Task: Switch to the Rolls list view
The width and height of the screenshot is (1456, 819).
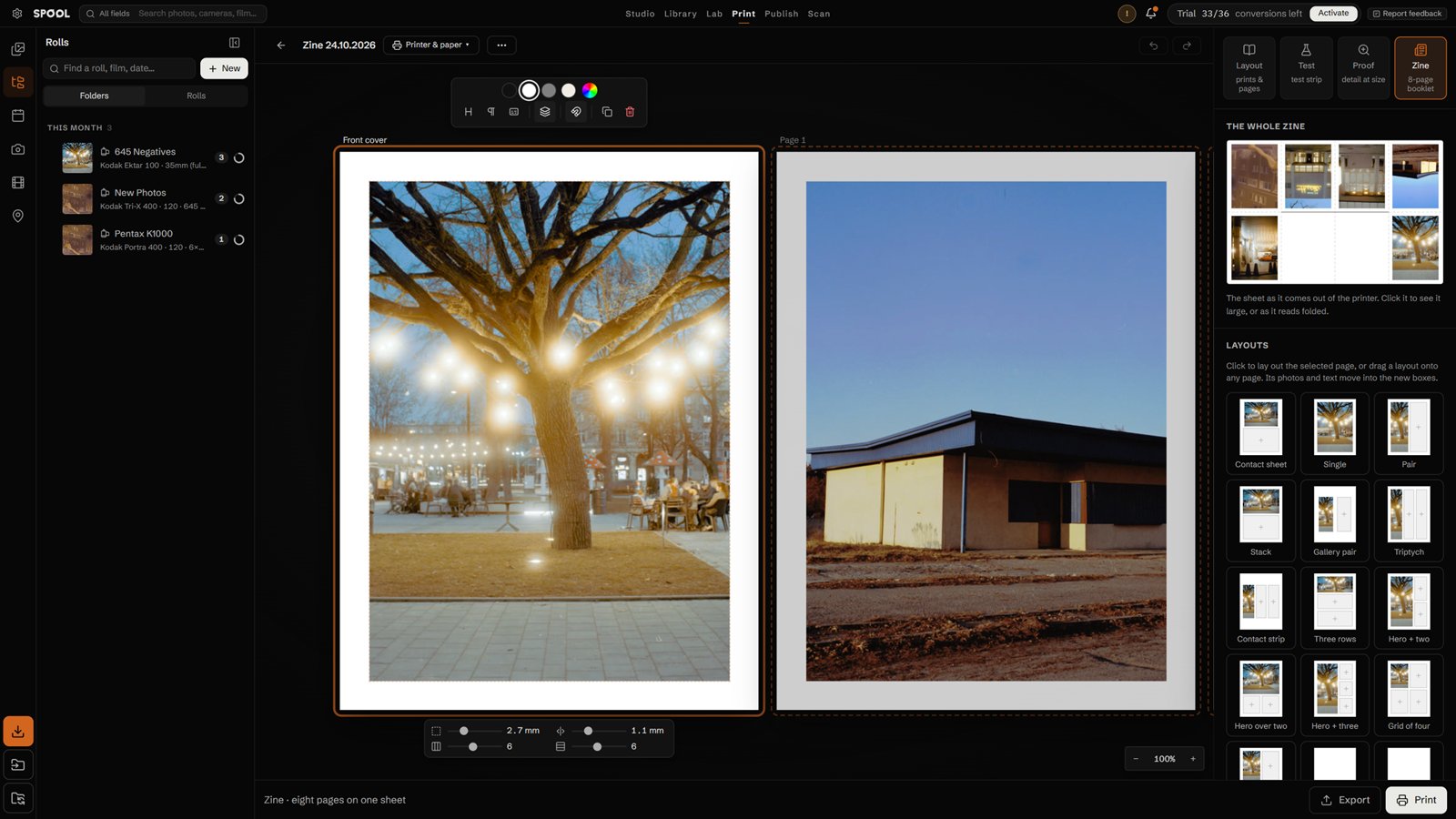Action: 196,96
